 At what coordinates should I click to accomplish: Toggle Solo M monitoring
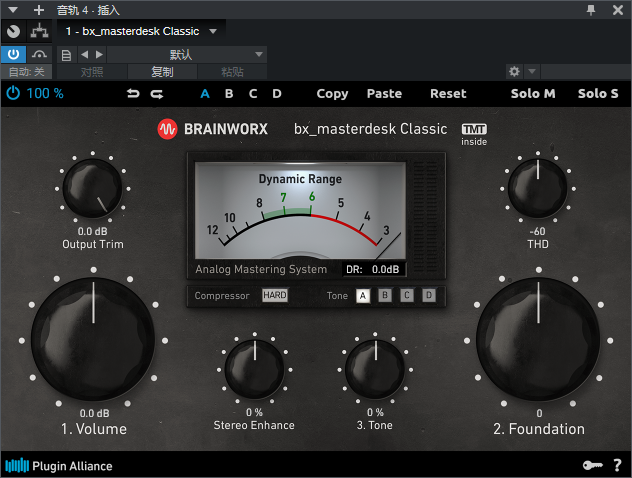pyautogui.click(x=533, y=94)
